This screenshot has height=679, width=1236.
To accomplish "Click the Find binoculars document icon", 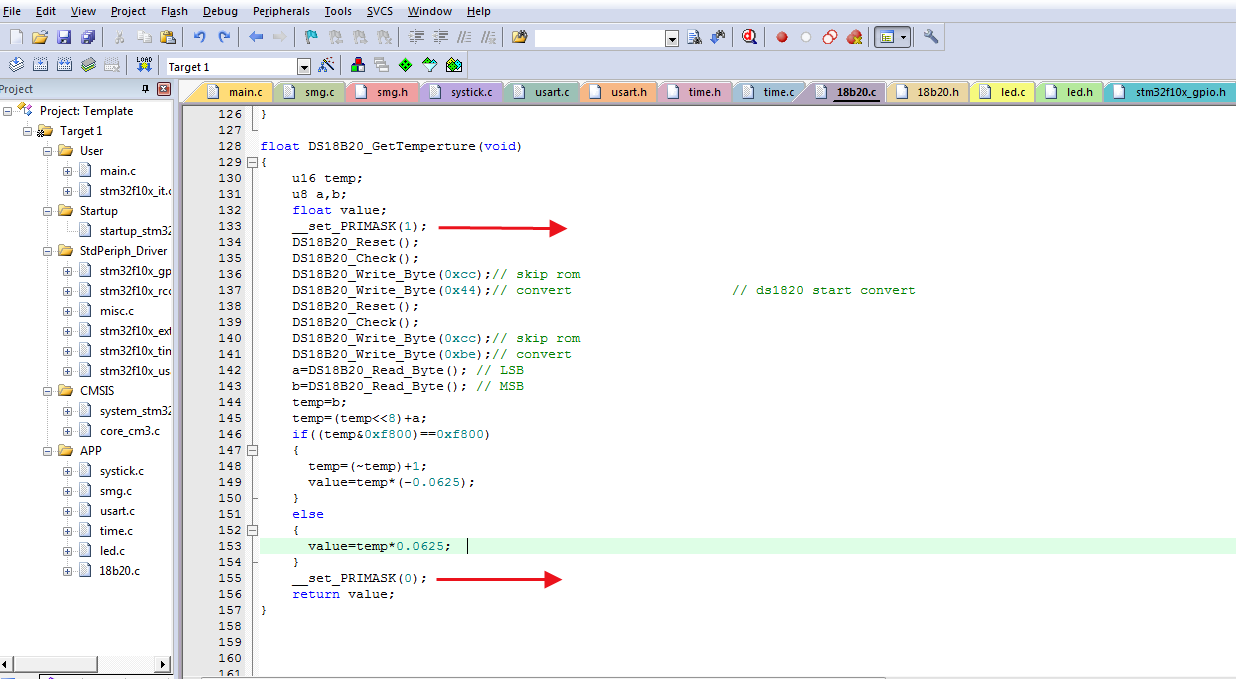I will pyautogui.click(x=694, y=37).
